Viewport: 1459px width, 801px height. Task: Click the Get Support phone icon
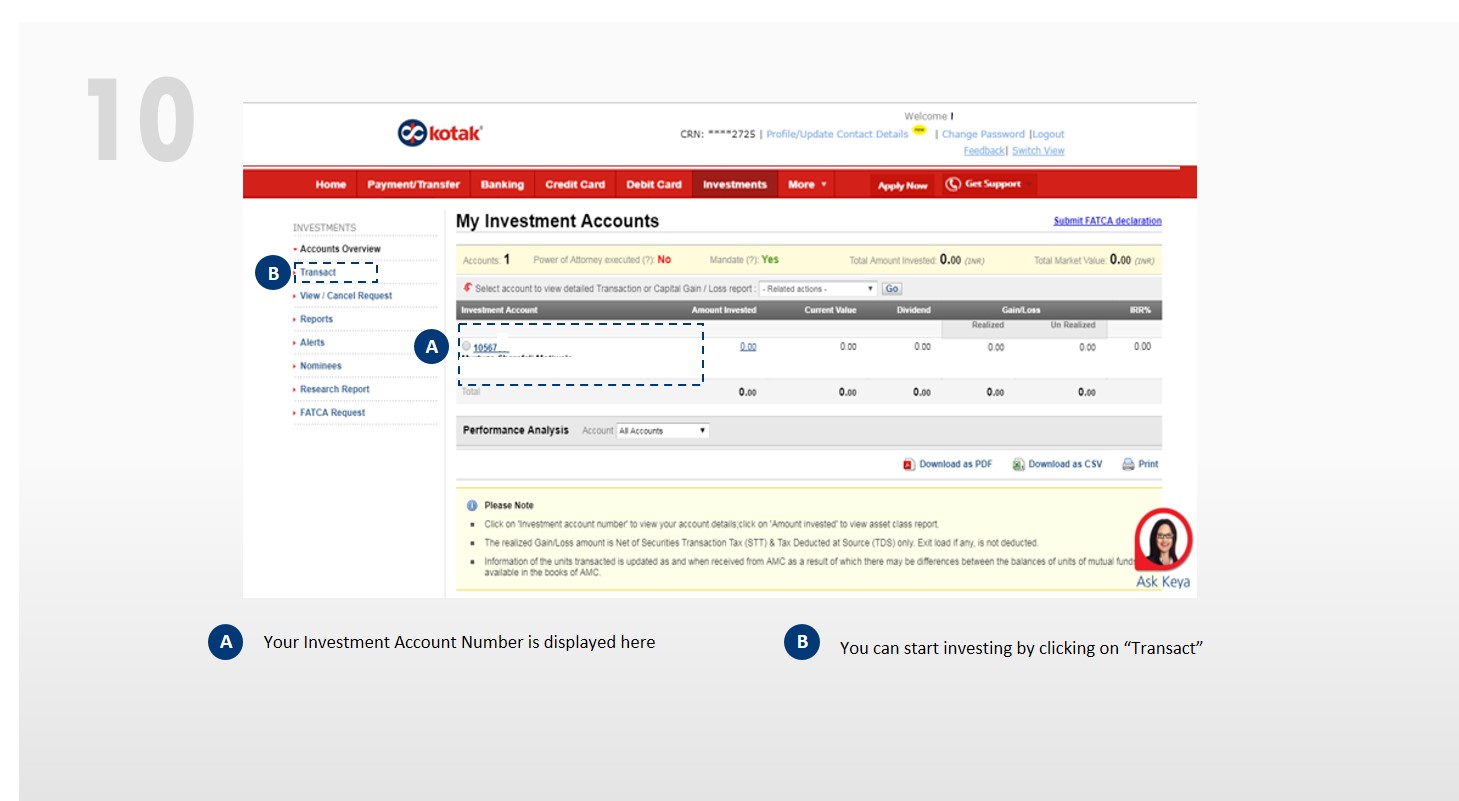point(953,184)
